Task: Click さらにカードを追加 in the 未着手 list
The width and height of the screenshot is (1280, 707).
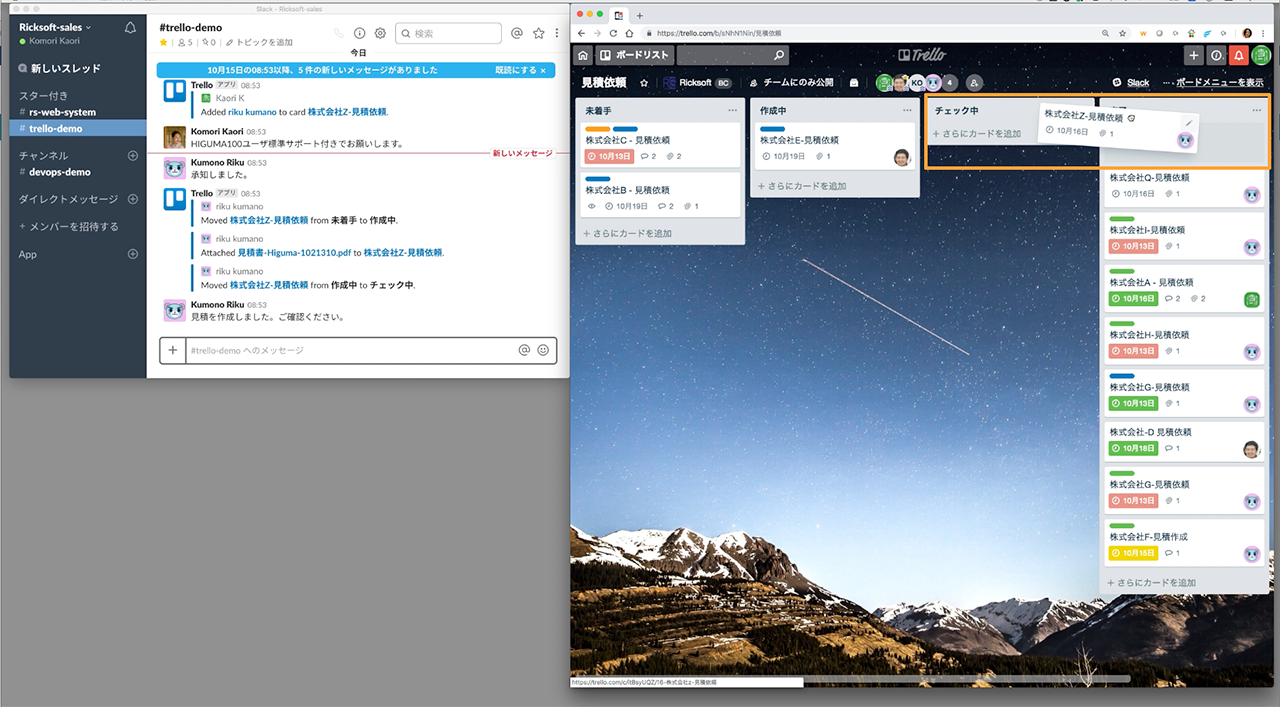Action: coord(627,233)
